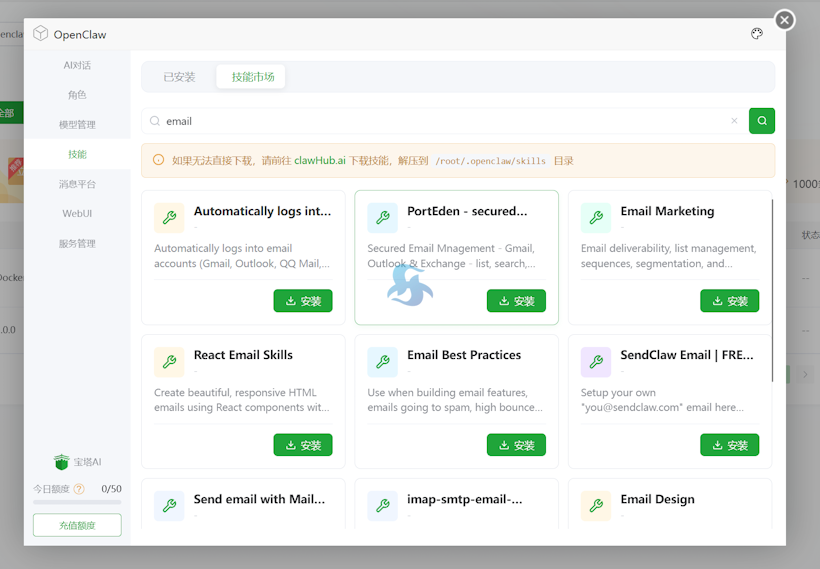Screen dimensions: 820x569
Task: Open the theme palette icon
Action: coord(757,33)
